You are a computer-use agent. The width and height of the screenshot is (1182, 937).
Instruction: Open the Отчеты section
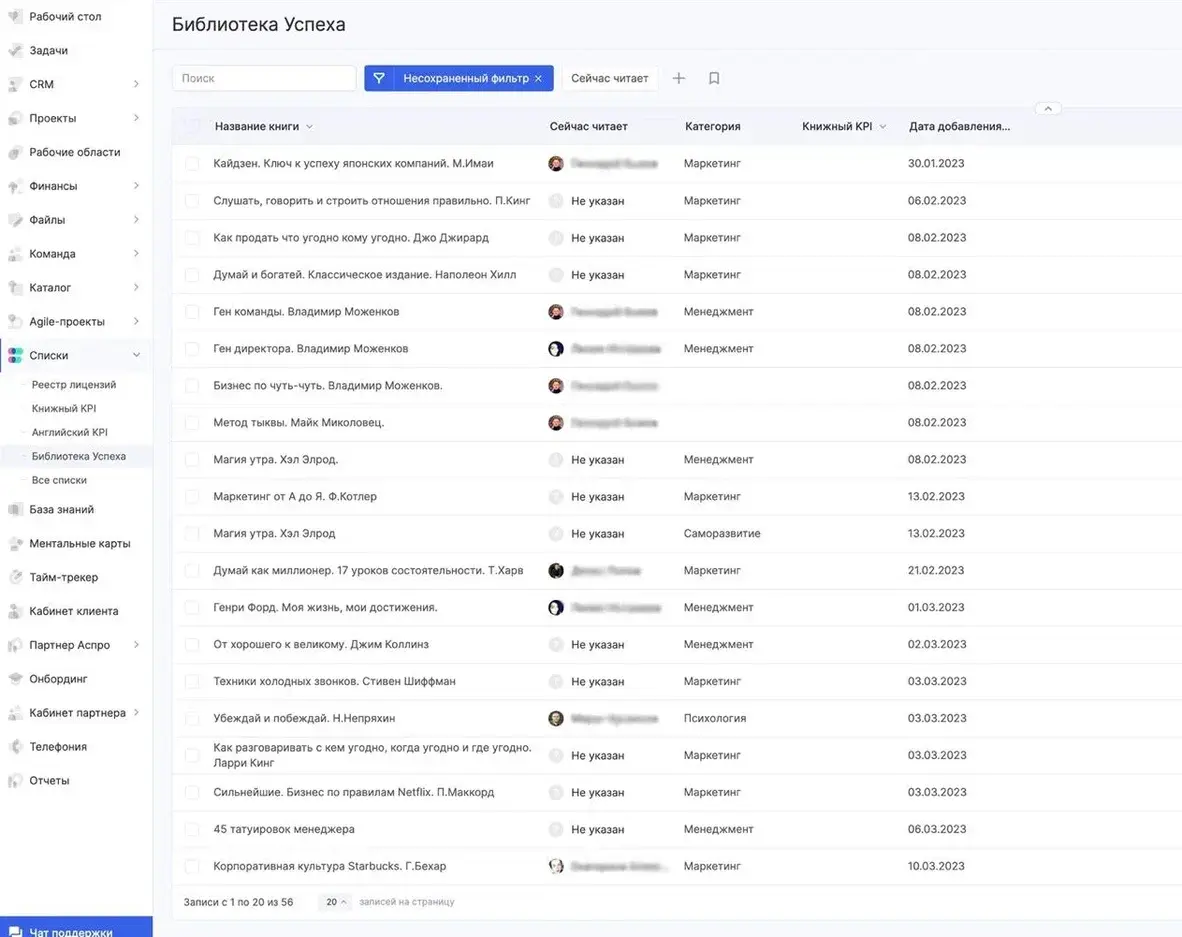tap(49, 781)
